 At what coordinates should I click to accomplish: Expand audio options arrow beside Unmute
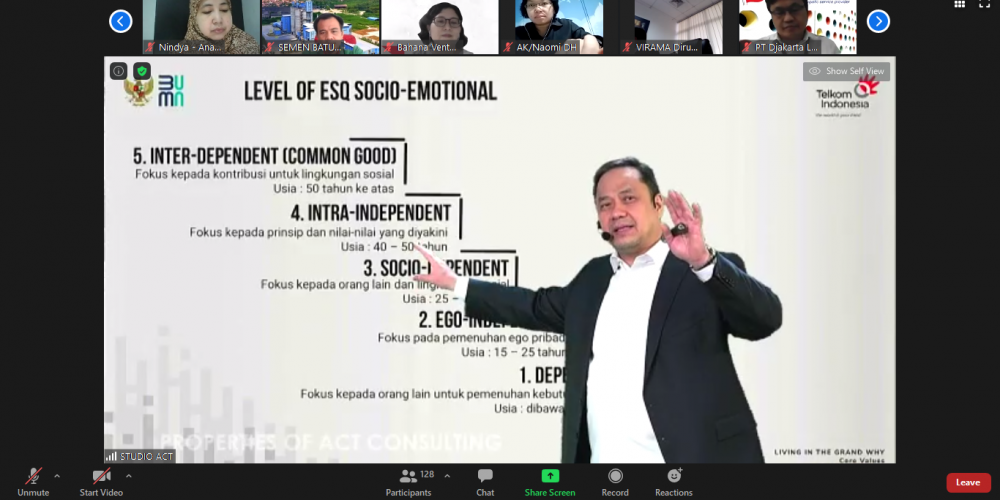click(x=56, y=475)
